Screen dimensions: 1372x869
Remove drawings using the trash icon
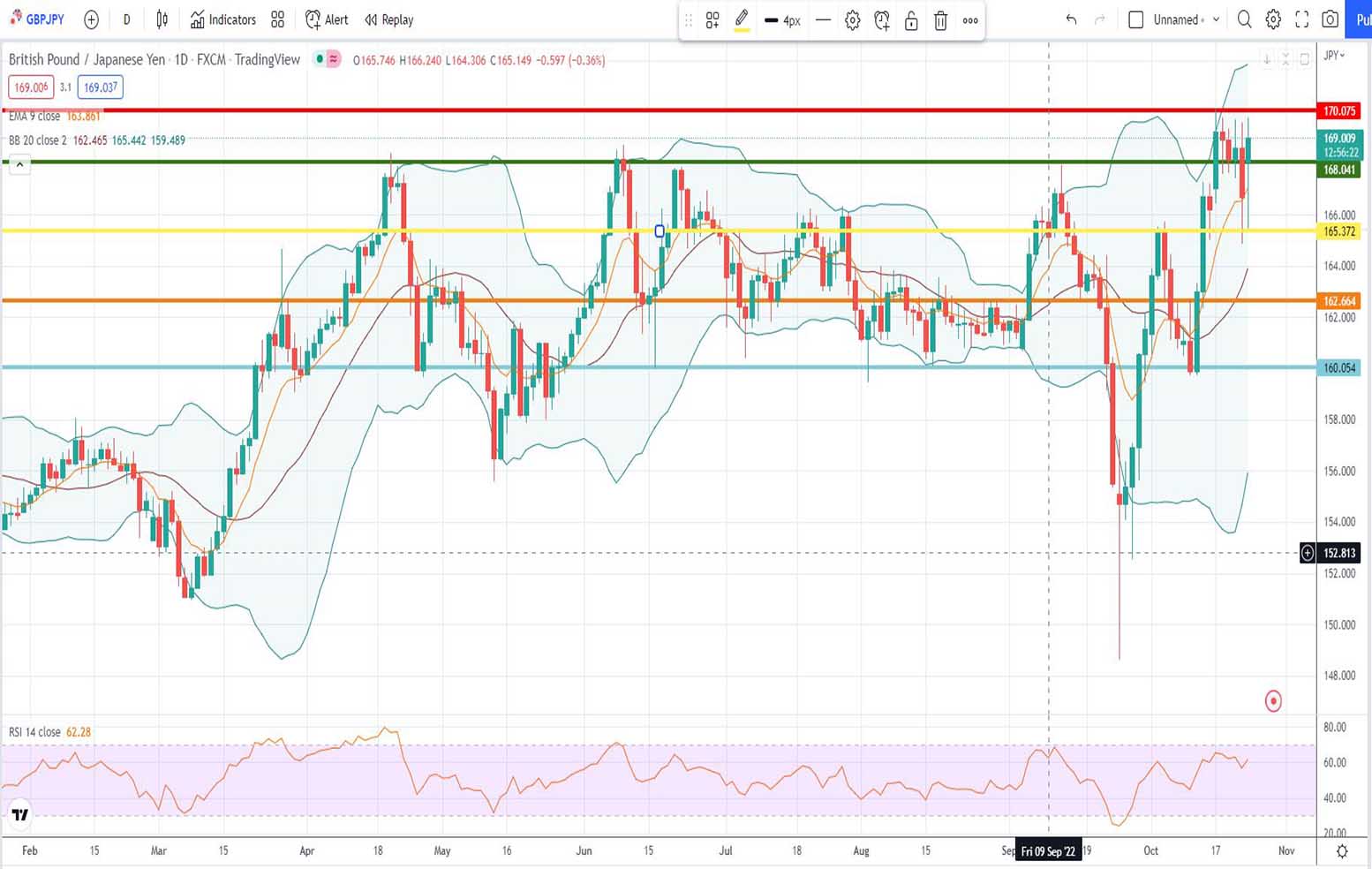coord(940,19)
